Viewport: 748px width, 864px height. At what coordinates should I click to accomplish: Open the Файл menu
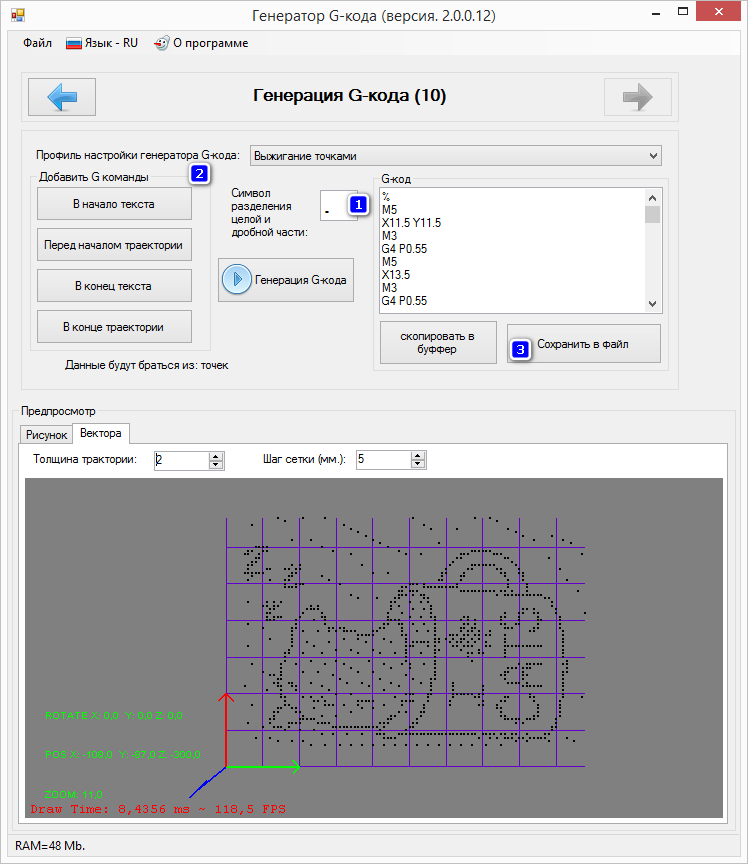(x=37, y=43)
